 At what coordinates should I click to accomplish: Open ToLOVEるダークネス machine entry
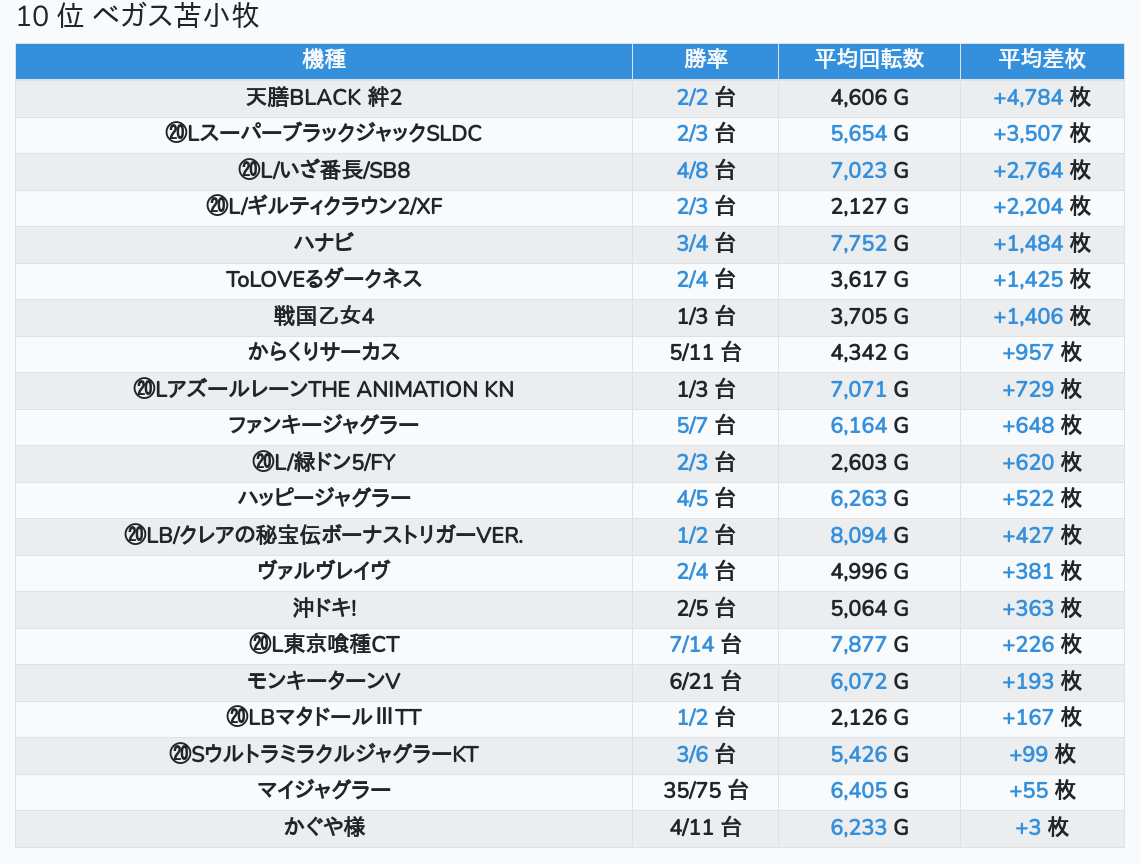(x=323, y=279)
